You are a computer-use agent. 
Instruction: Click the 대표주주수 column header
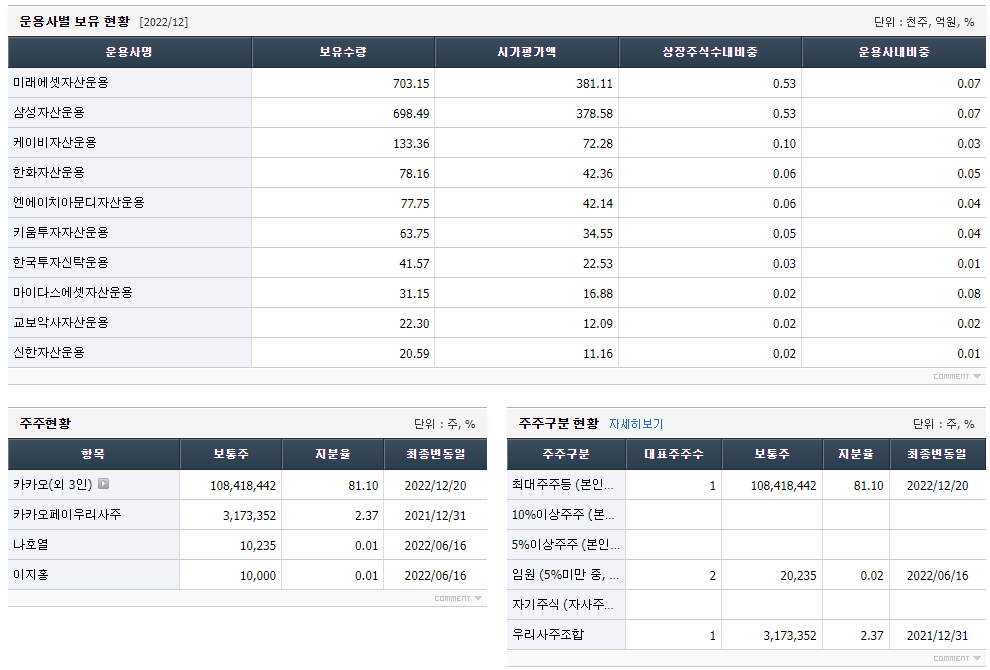pyautogui.click(x=674, y=454)
